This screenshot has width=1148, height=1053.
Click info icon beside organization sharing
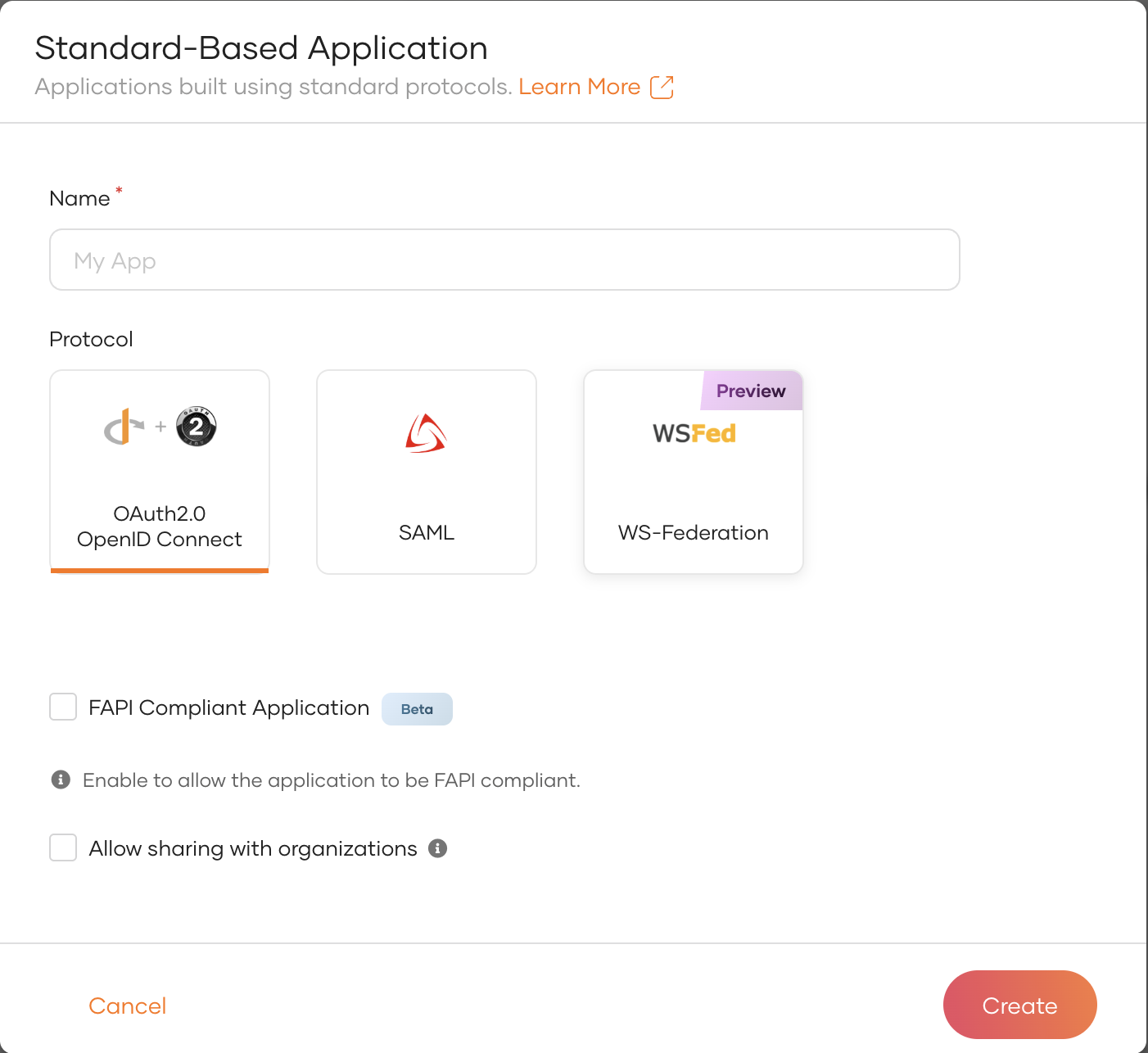(x=438, y=848)
